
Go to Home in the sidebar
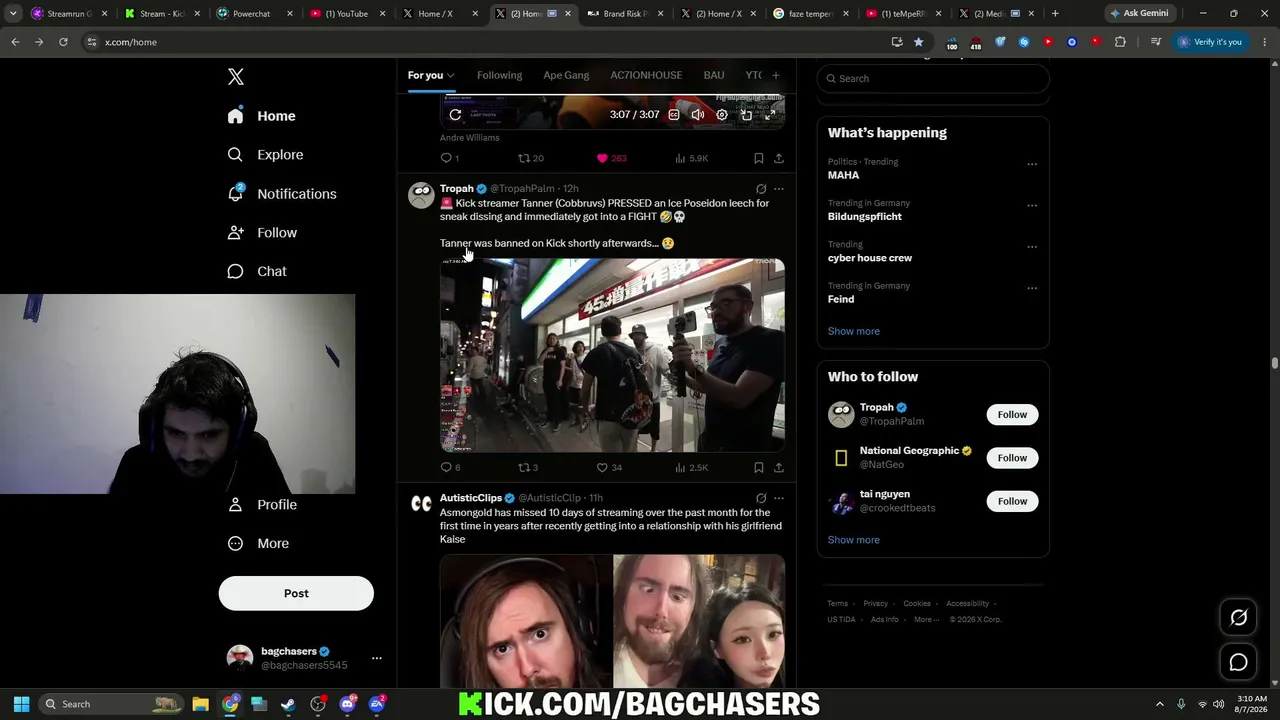coord(262,116)
